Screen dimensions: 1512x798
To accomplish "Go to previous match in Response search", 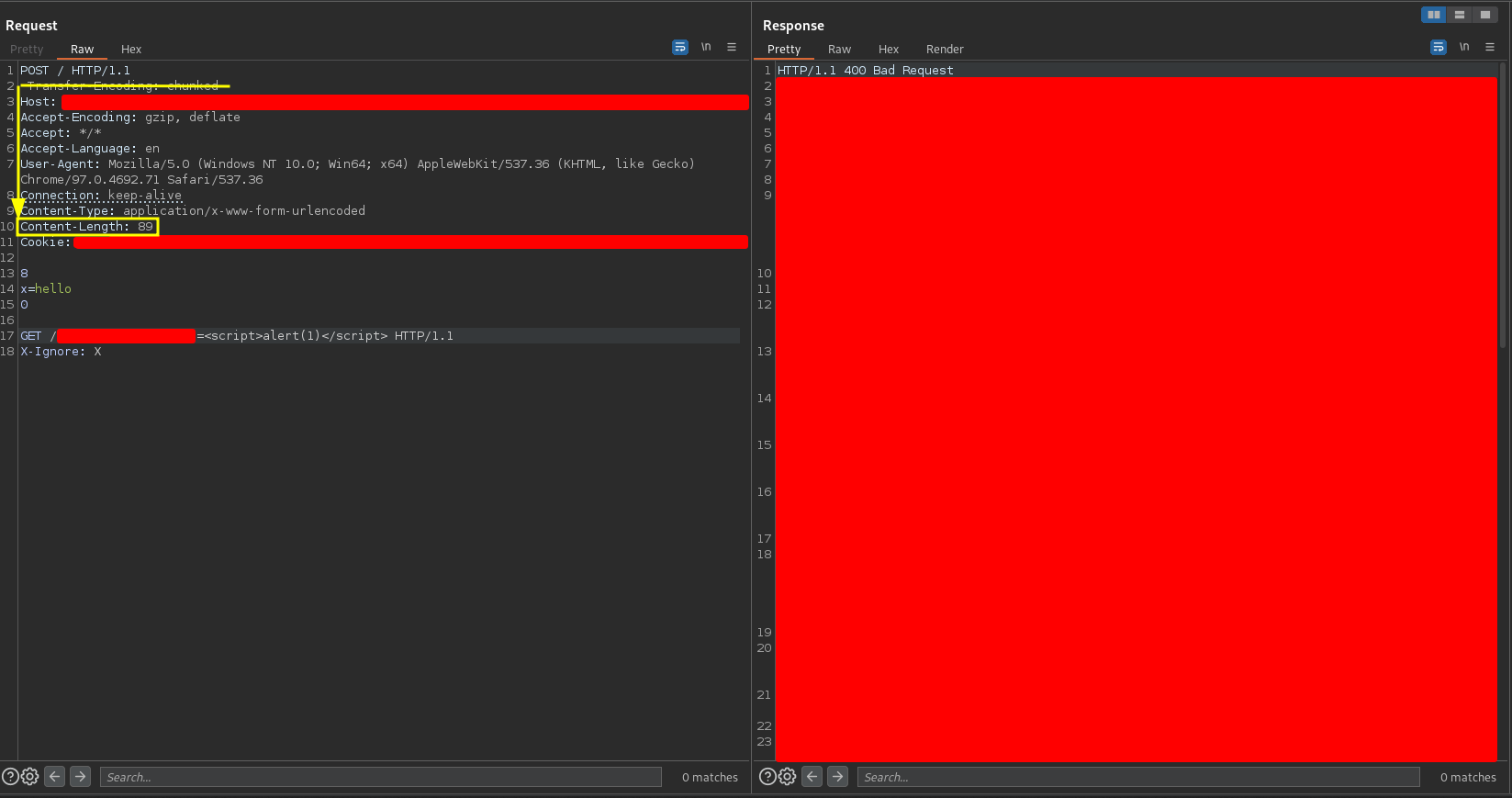I will click(x=812, y=777).
